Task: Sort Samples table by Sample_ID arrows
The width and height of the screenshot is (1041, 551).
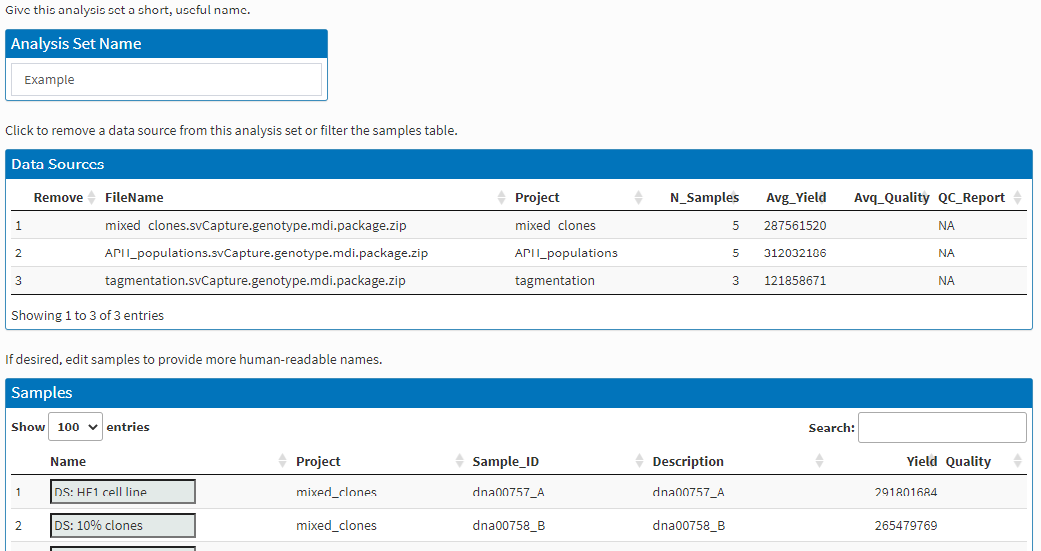Action: point(639,461)
